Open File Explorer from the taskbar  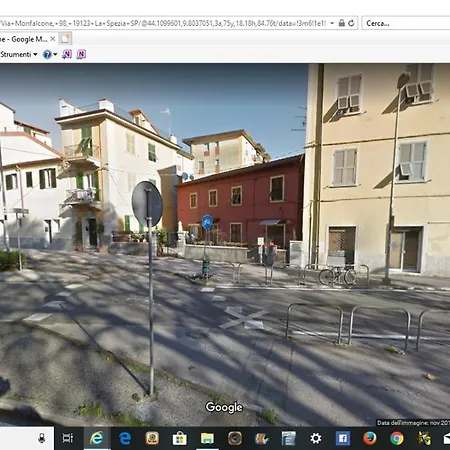[x=207, y=438]
